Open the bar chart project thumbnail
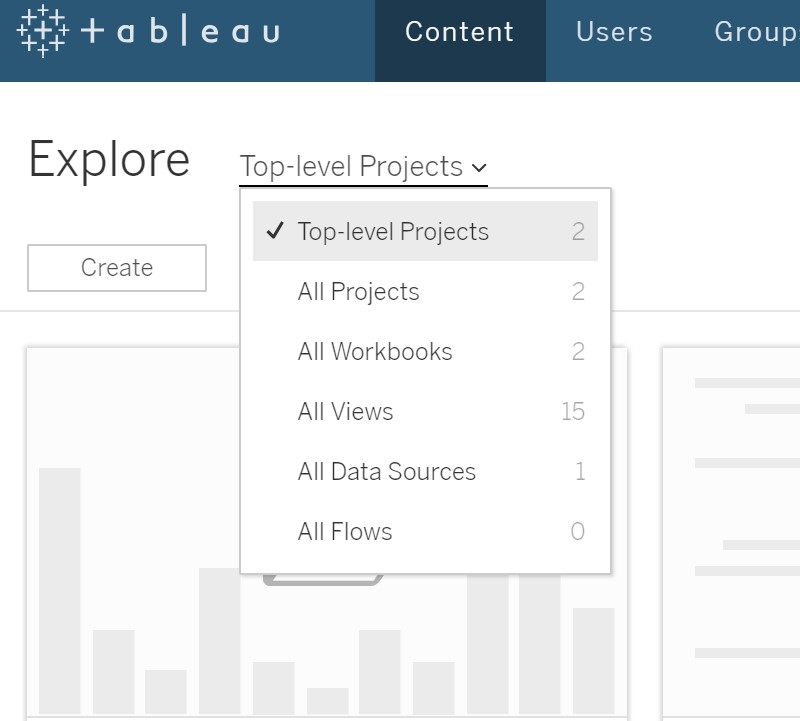Screen dimensions: 800x721 pos(327,533)
